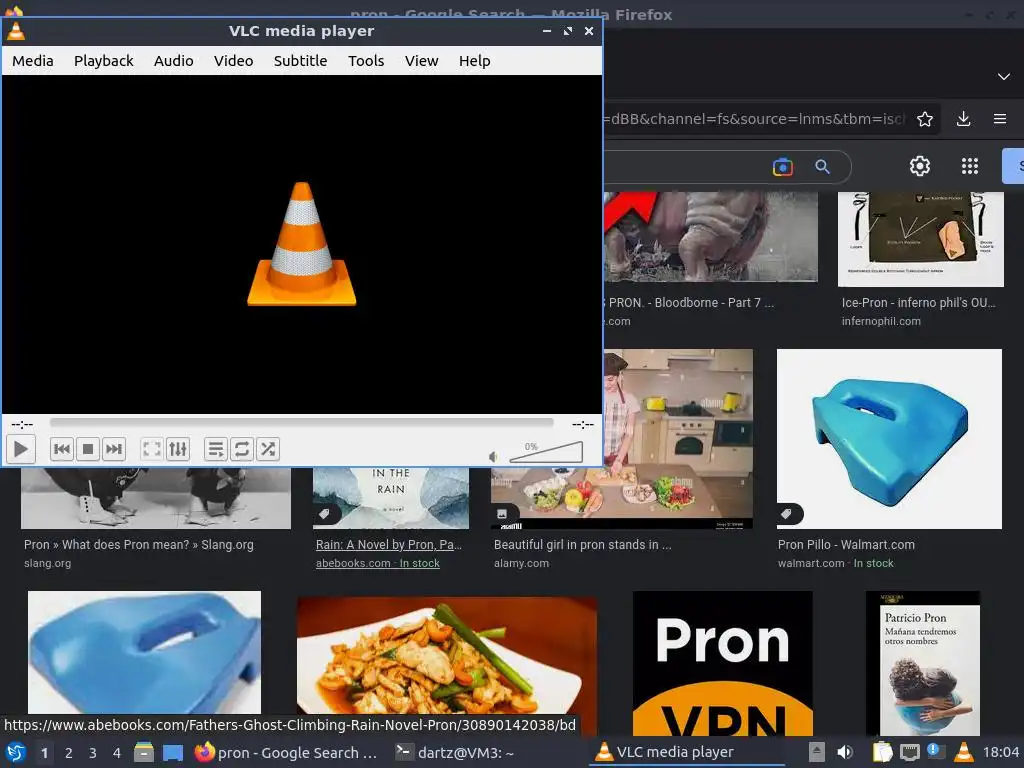Image resolution: width=1024 pixels, height=768 pixels.
Task: Switch to workspace 4
Action: pos(117,753)
